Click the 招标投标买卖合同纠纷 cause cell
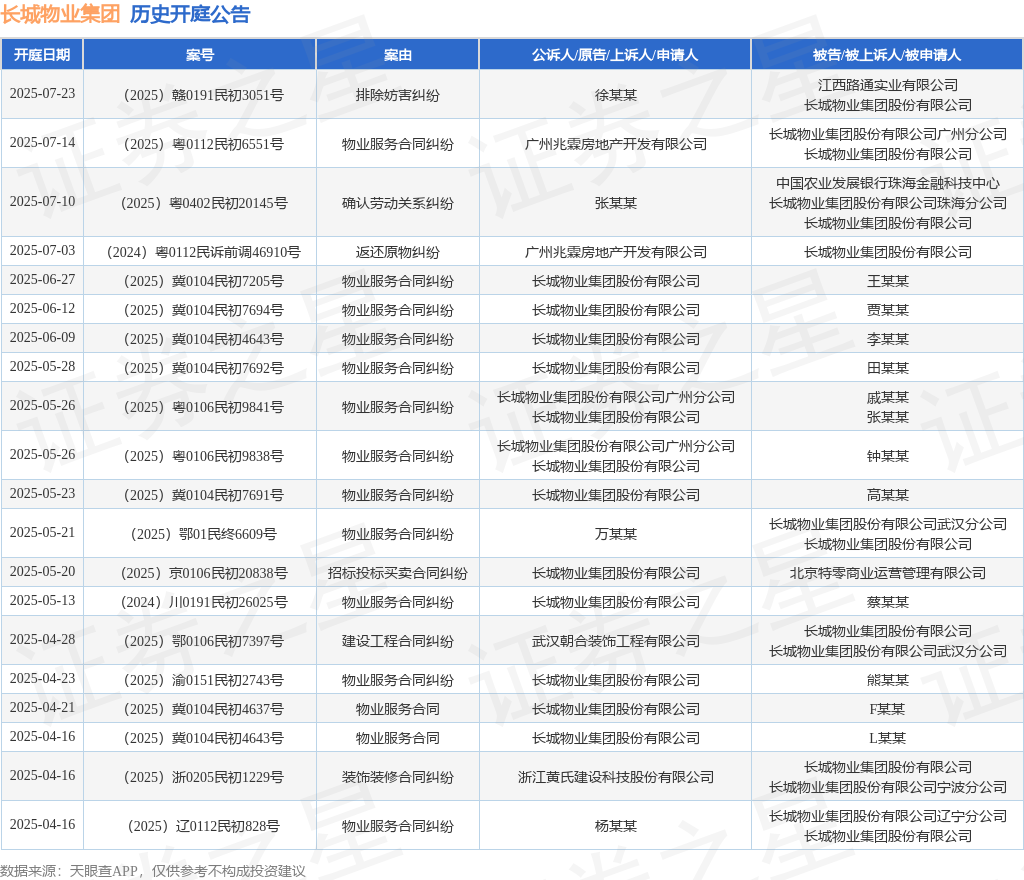 398,573
